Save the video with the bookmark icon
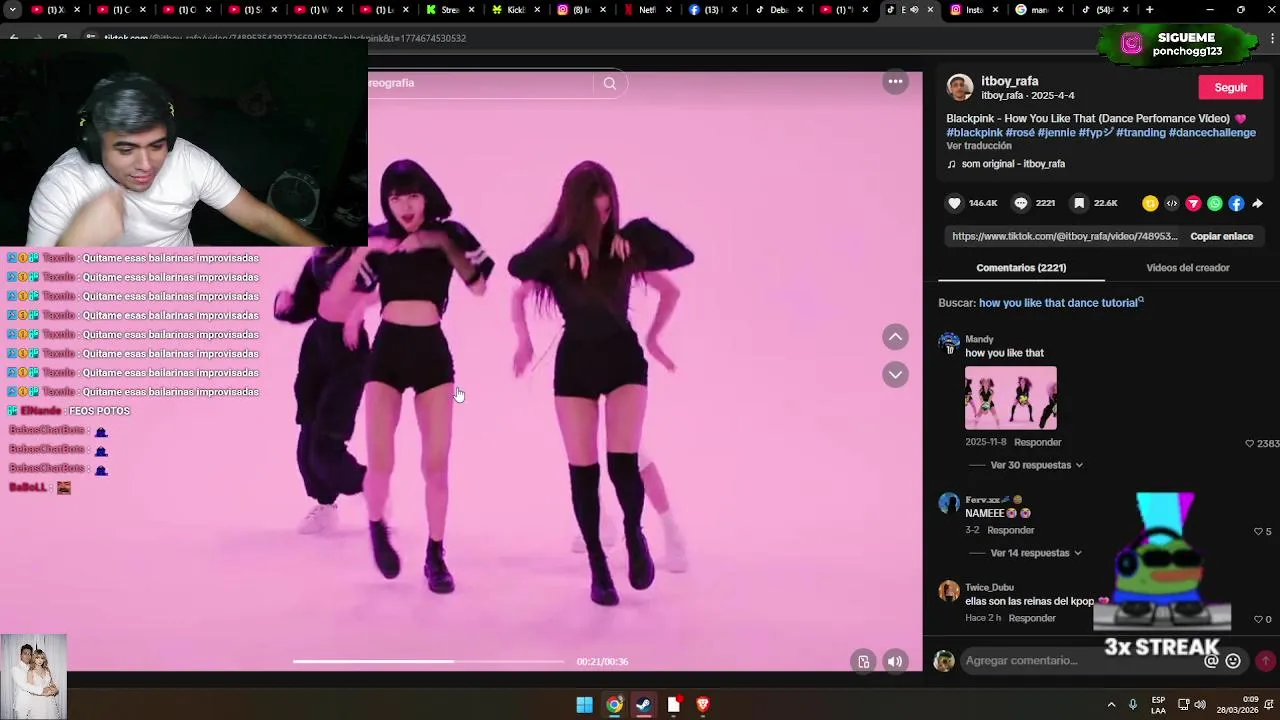This screenshot has height=720, width=1280. pyautogui.click(x=1079, y=203)
